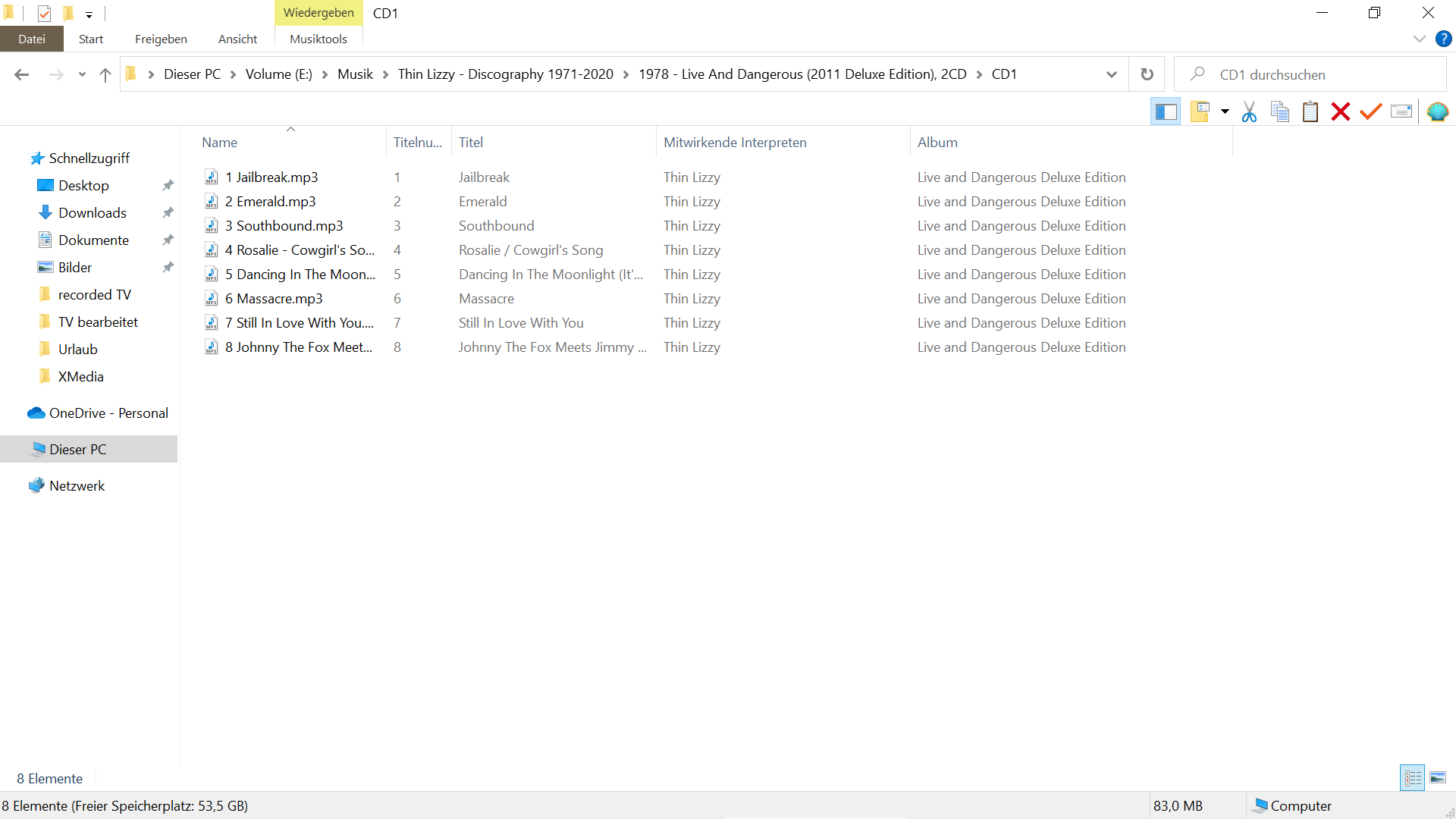
Task: Switch to details view icon bottom right
Action: 1413,778
